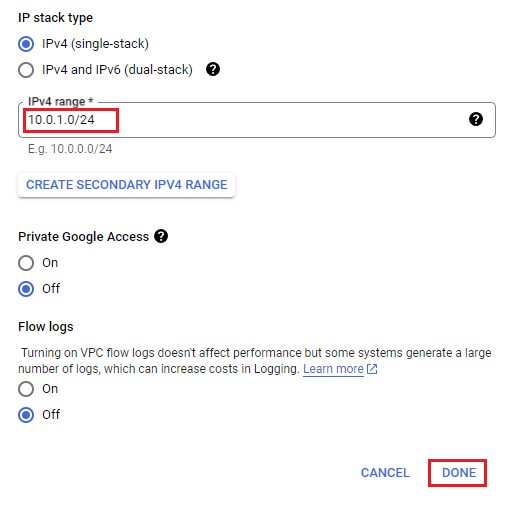Click the Private Google Access heading text
Screen dimensions: 525x524
tap(83, 236)
